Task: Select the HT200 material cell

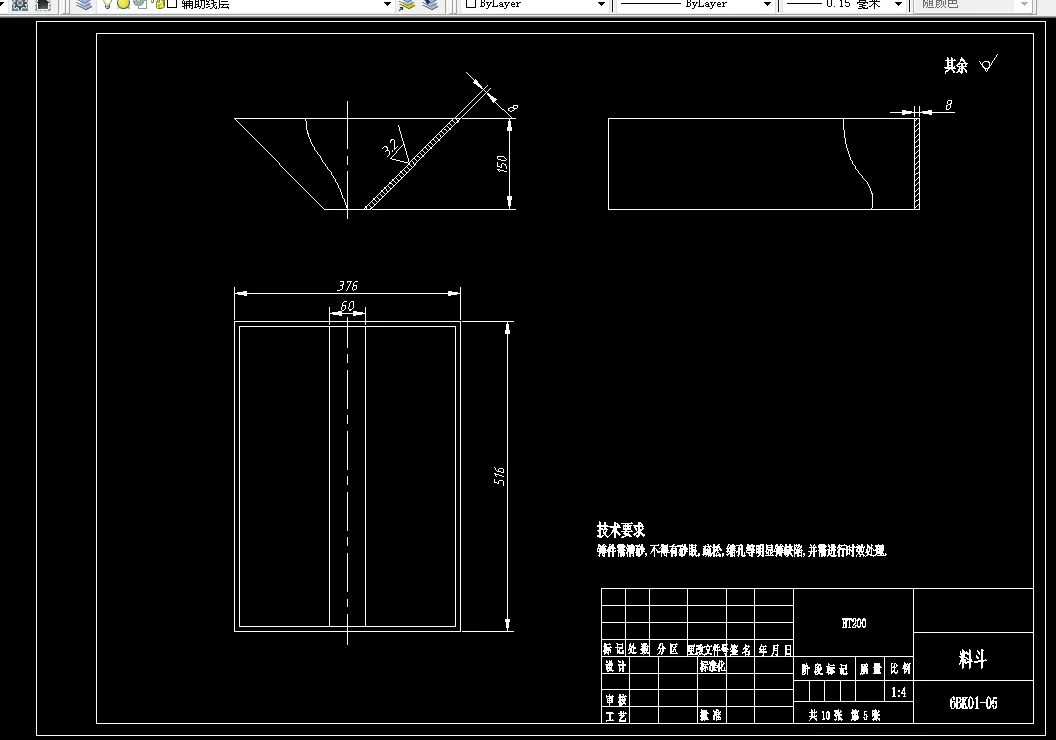Action: (854, 623)
